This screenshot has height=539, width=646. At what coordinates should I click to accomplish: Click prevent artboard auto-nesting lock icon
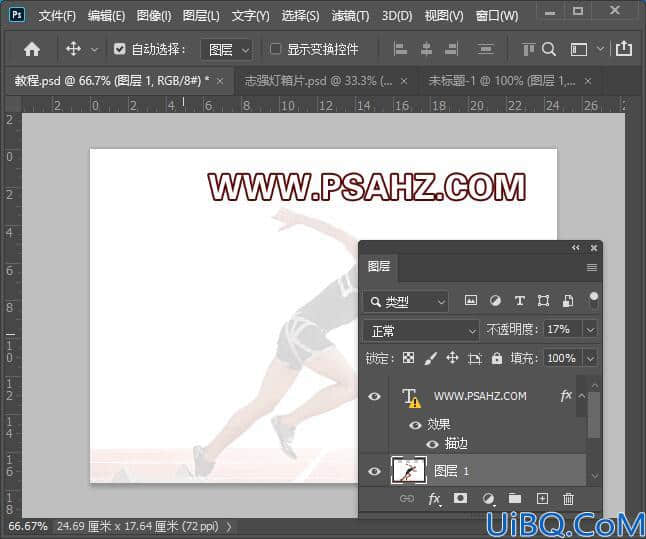tap(475, 358)
